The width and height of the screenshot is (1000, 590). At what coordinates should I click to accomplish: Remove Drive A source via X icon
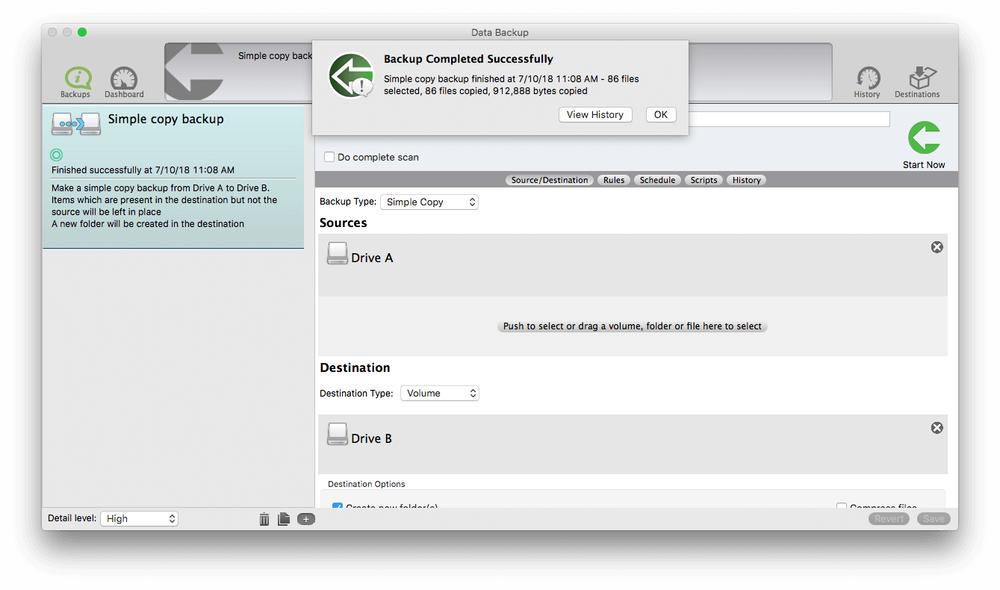(x=936, y=247)
